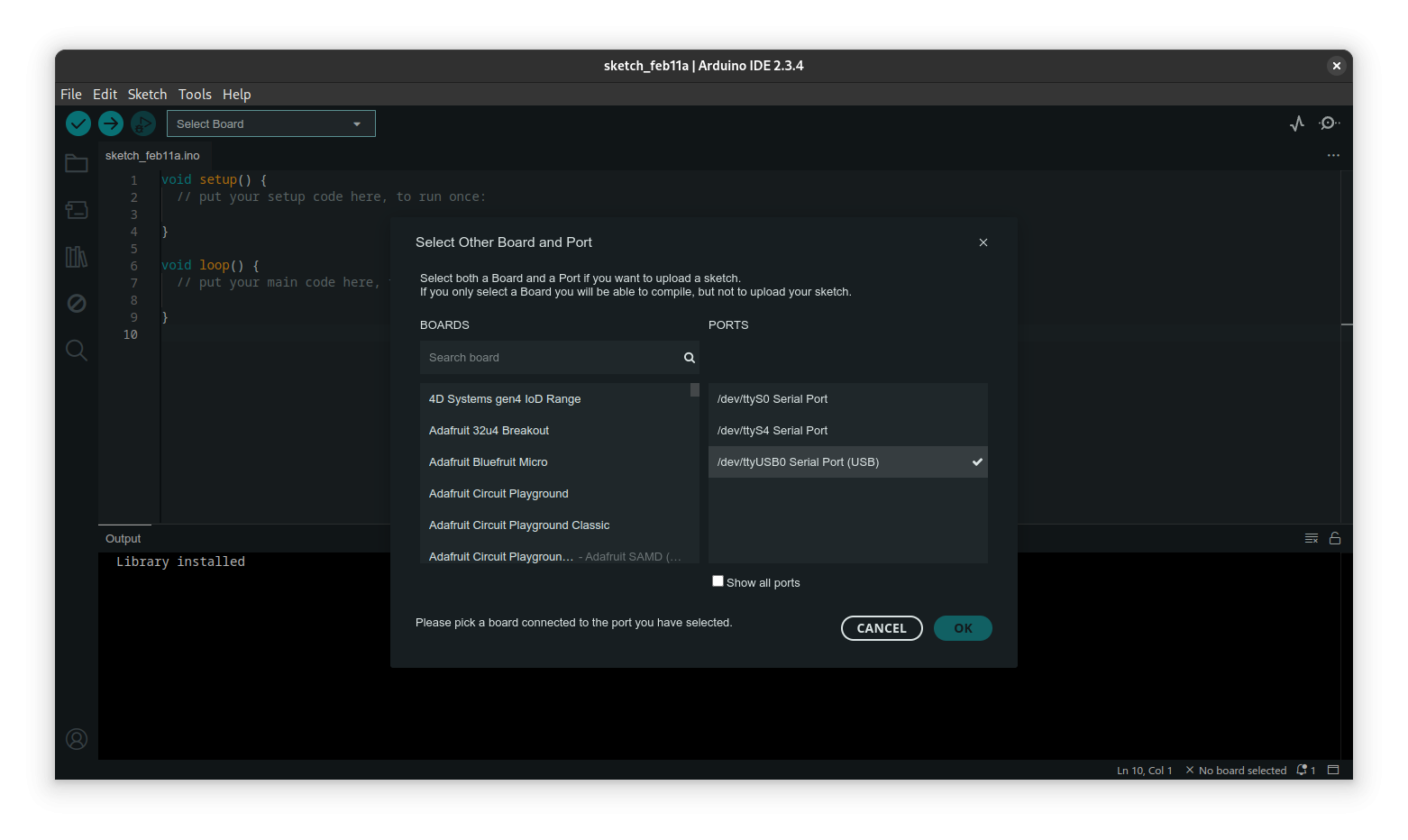The image size is (1408, 840).
Task: Click the CANCEL button
Action: (882, 628)
